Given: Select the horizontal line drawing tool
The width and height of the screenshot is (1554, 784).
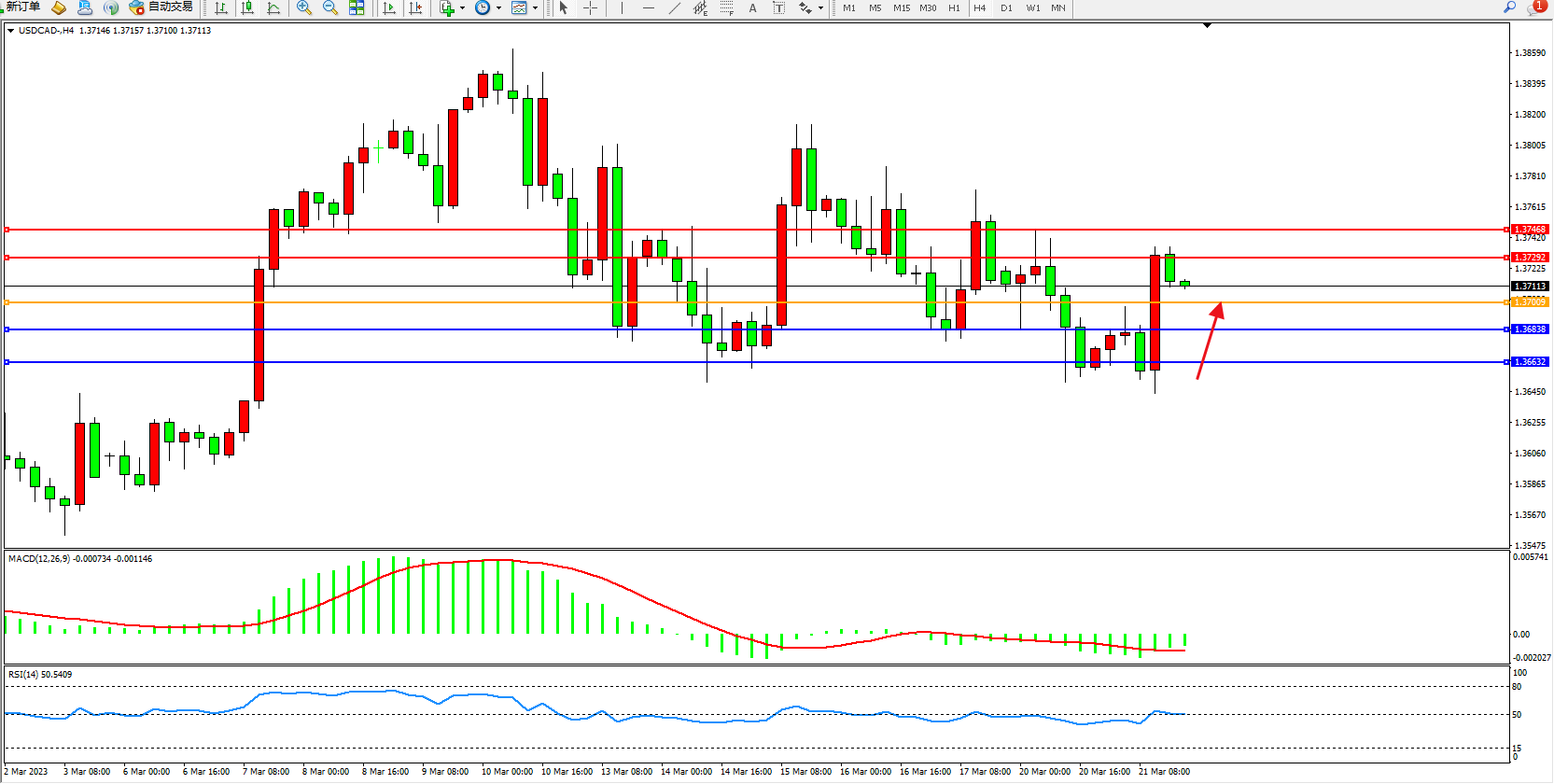Looking at the screenshot, I should tap(648, 7).
